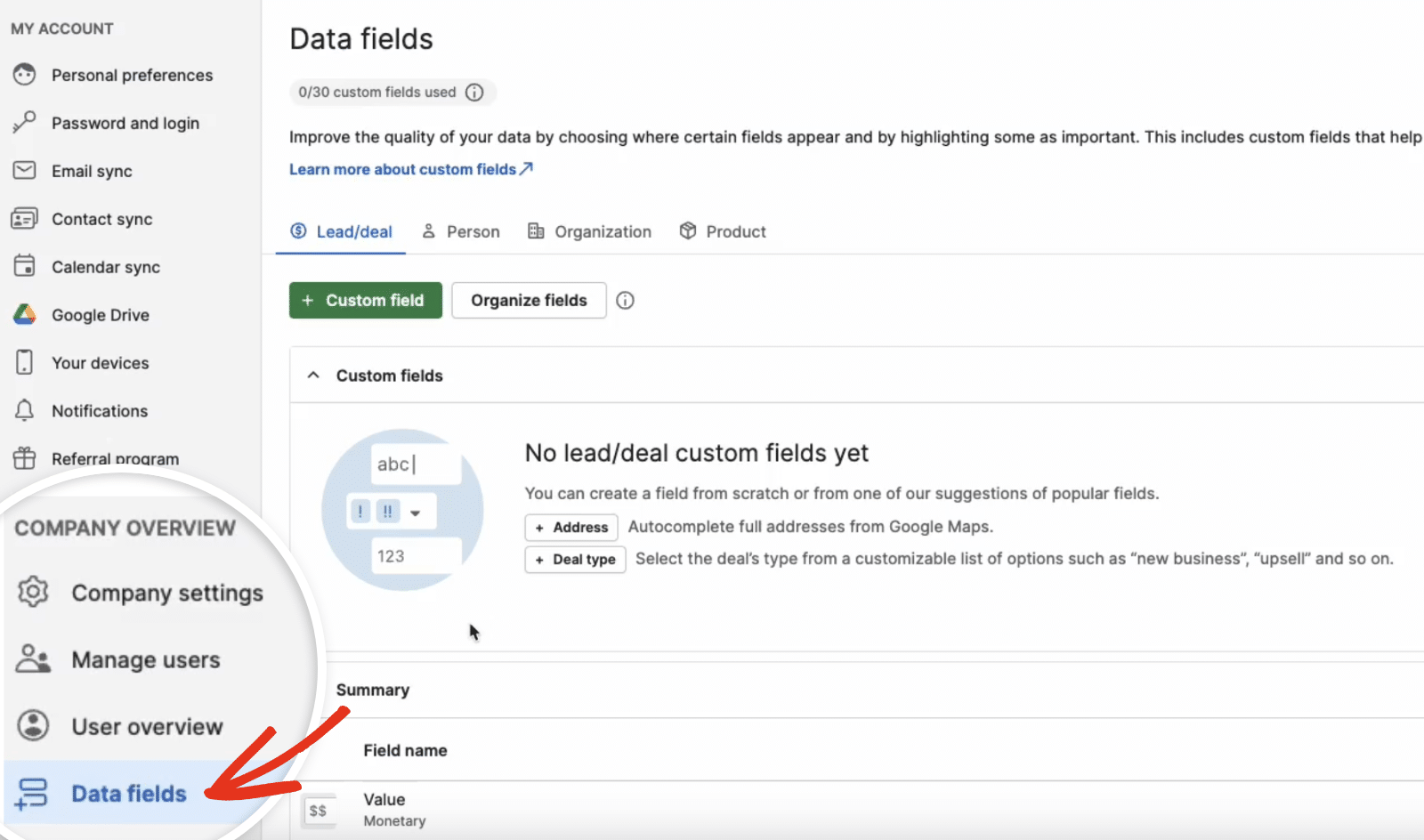
Task: Click the Organize fields button
Action: tap(530, 301)
